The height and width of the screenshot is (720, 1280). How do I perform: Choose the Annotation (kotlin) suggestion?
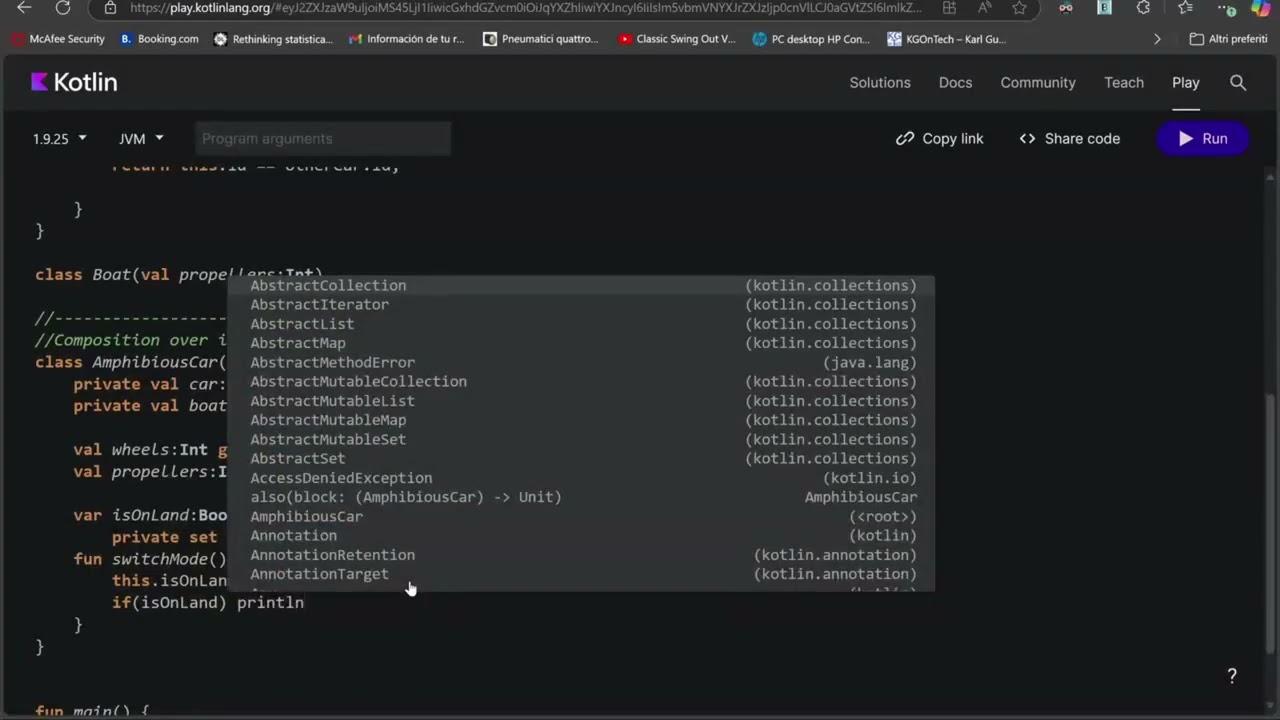pyautogui.click(x=581, y=536)
